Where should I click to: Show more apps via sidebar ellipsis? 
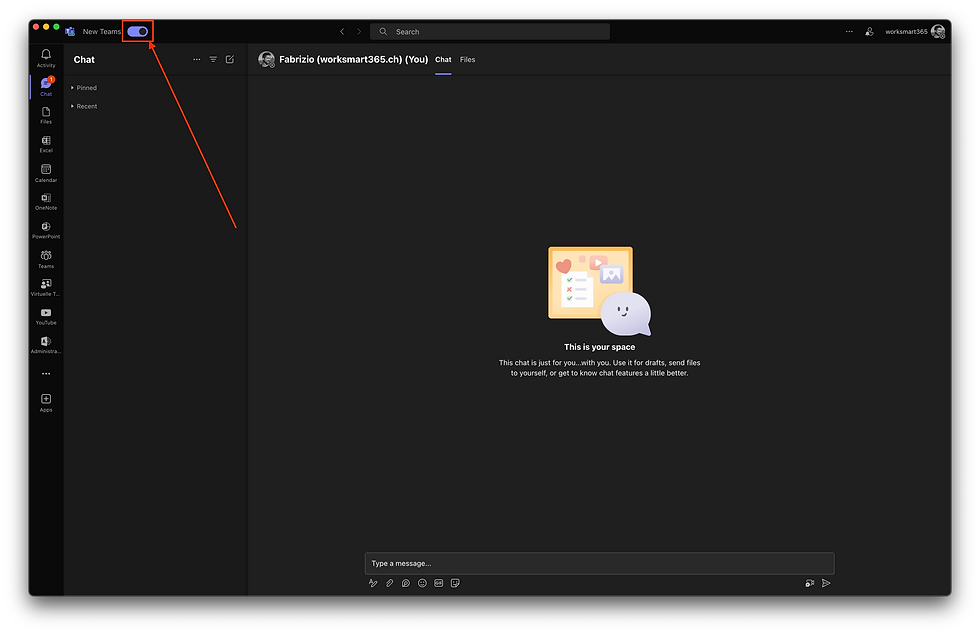[x=46, y=374]
